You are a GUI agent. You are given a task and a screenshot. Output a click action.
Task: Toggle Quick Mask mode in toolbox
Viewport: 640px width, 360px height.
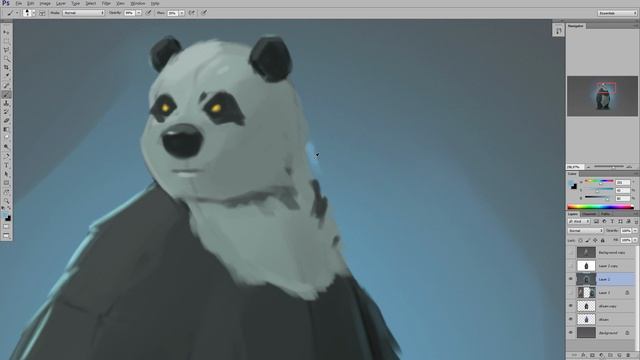pos(6,227)
